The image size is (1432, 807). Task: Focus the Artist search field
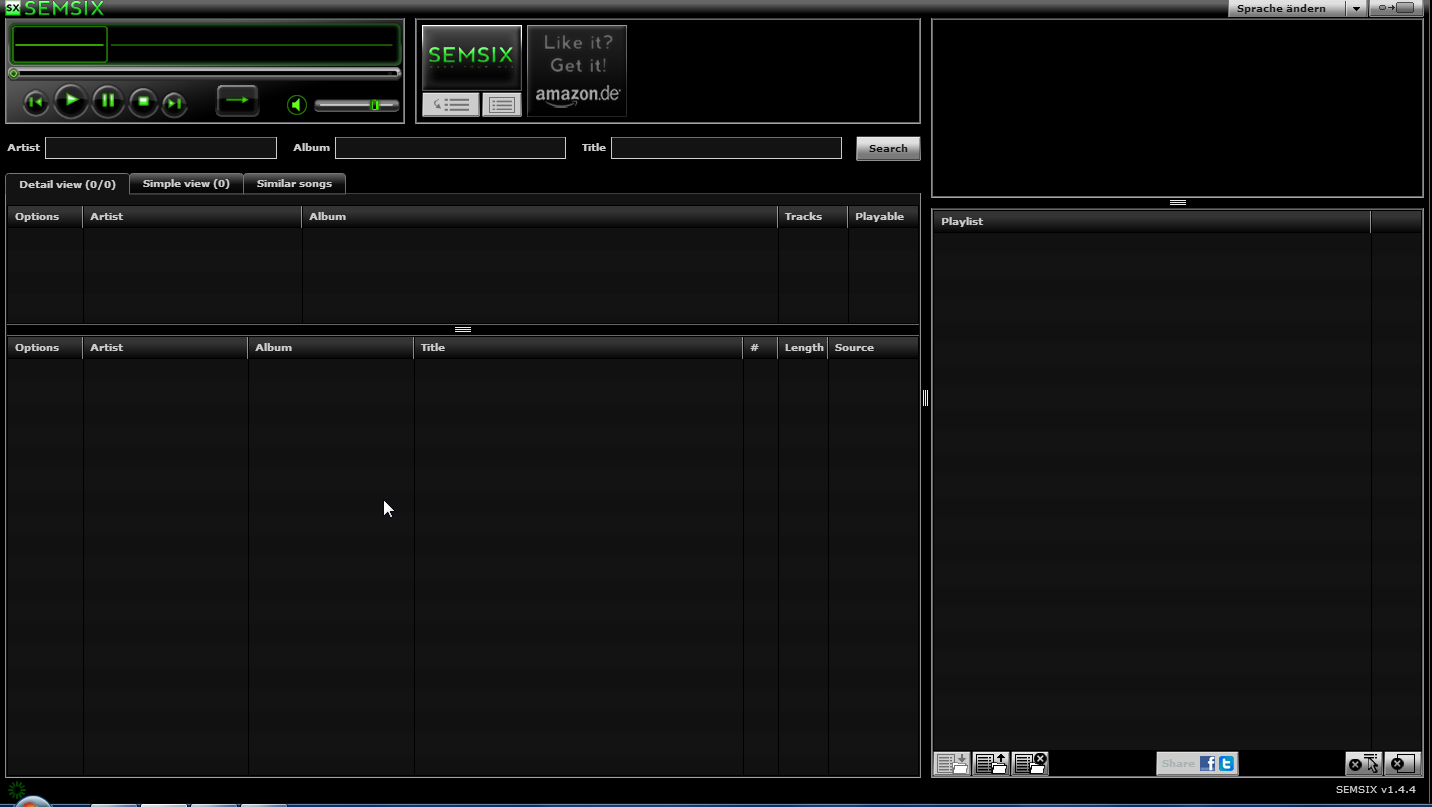(161, 148)
